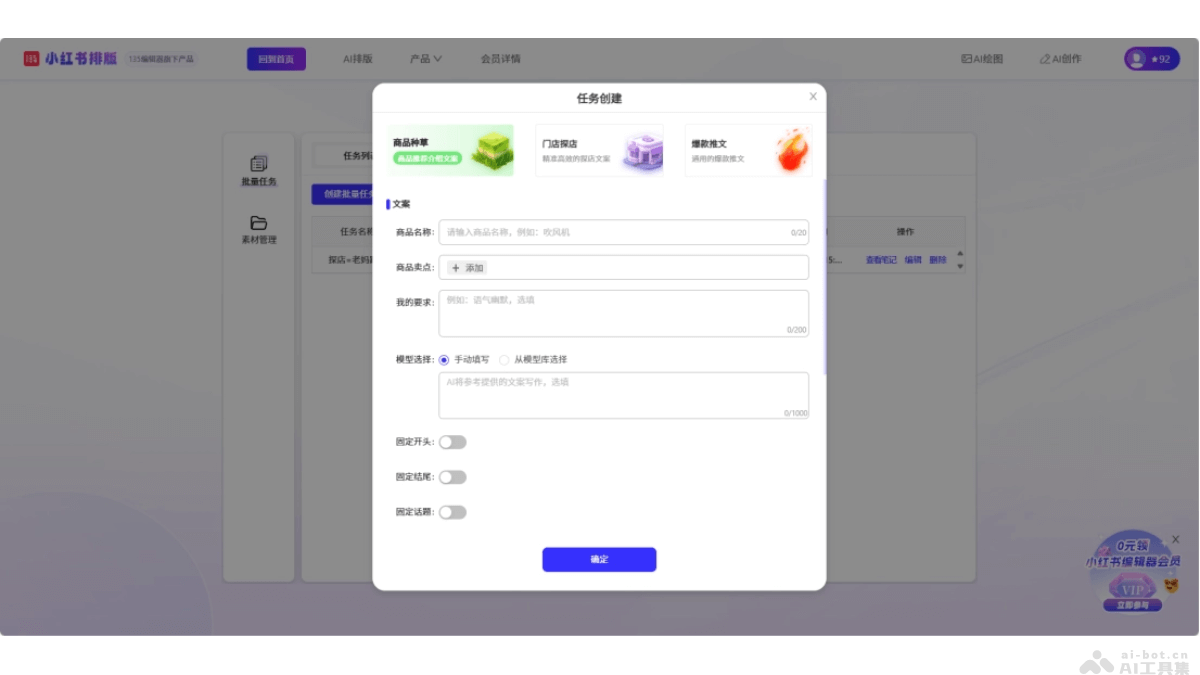Collapse with the up sort arrow in operations column
The image size is (1200, 675).
(960, 253)
